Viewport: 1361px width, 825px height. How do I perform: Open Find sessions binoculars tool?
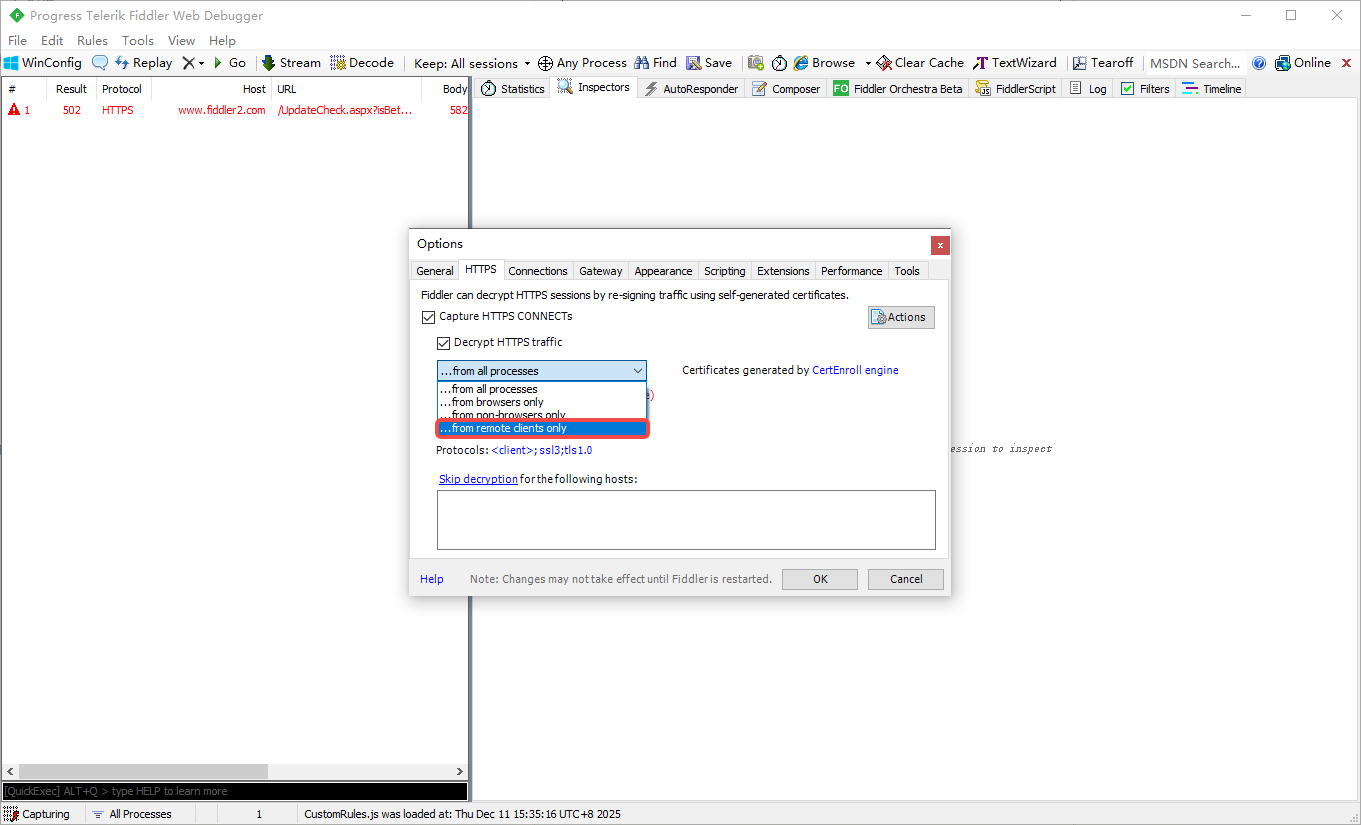pos(655,63)
